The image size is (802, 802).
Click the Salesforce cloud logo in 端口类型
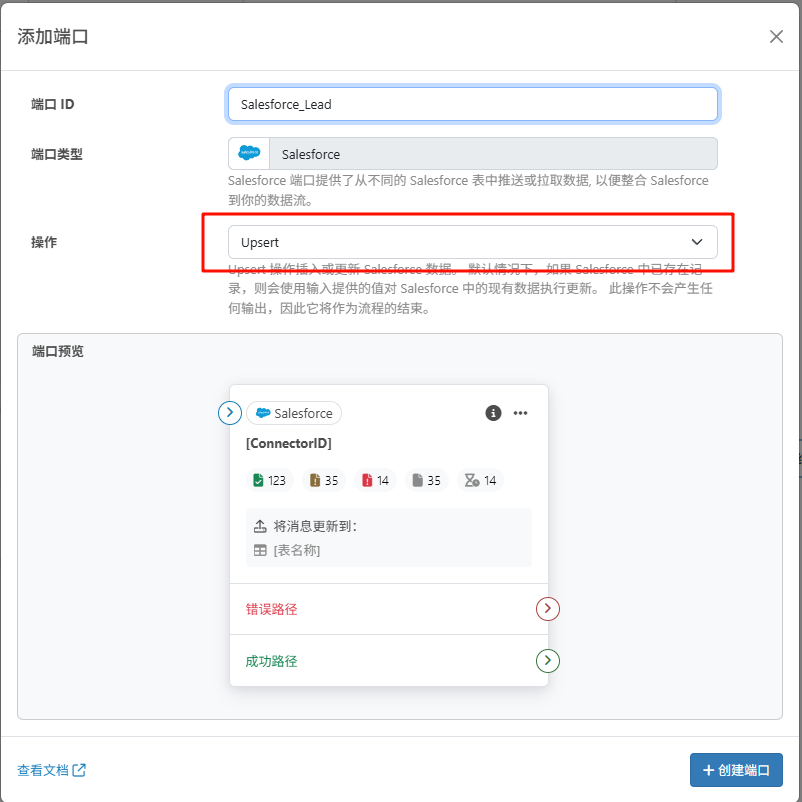point(249,154)
